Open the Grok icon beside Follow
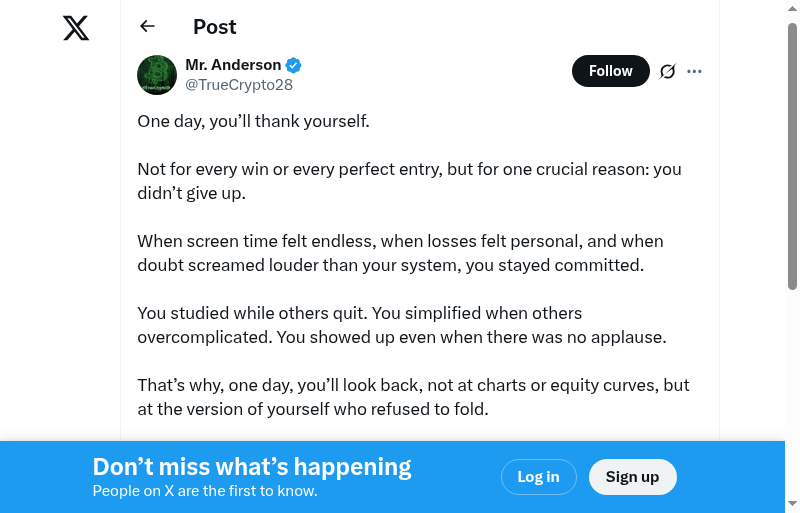Screen dimensions: 800x513 pyautogui.click(x=668, y=71)
